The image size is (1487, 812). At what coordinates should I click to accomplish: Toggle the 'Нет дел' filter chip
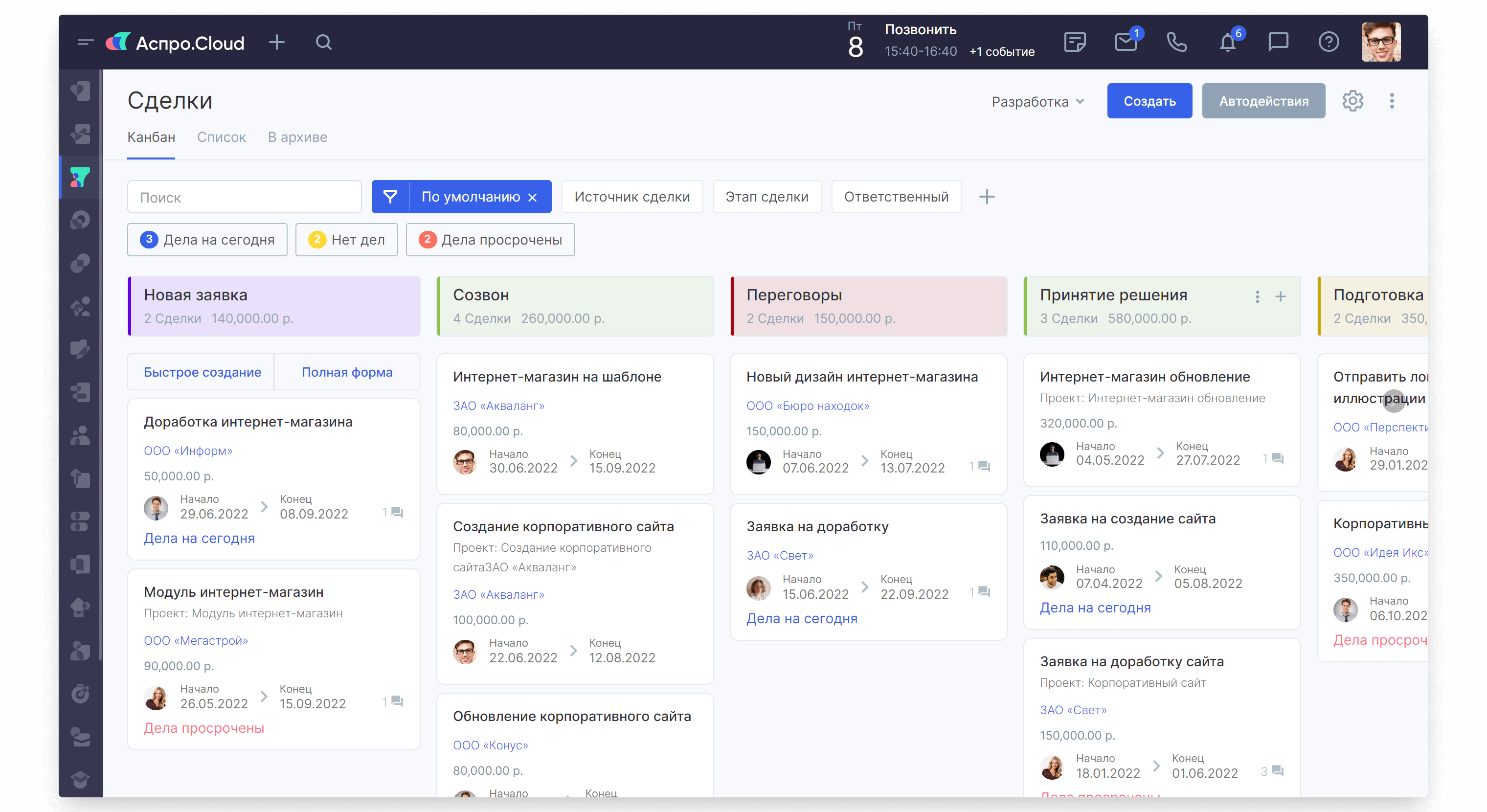point(346,240)
